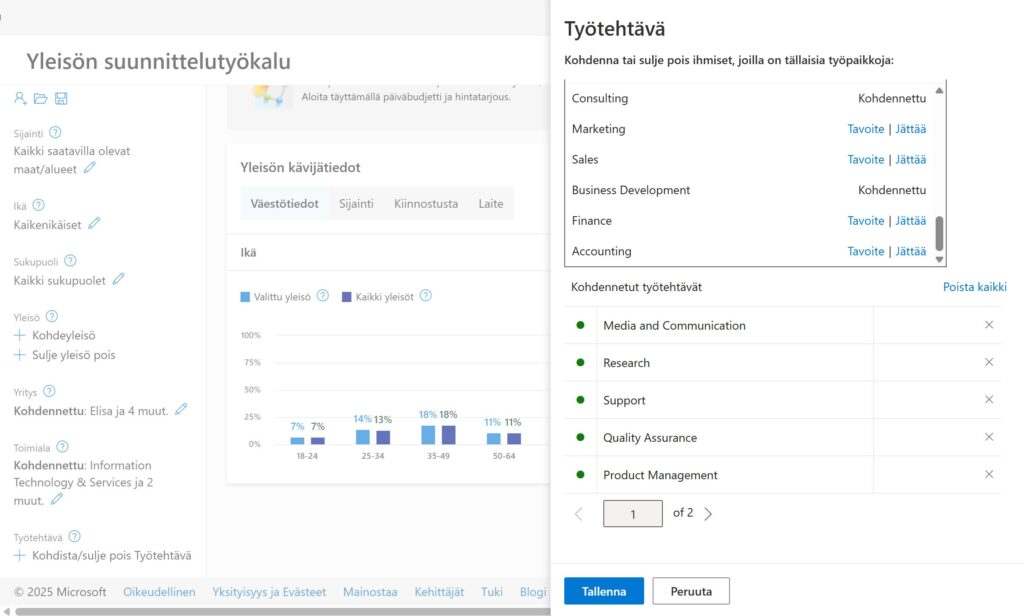This screenshot has height=616, width=1024.
Task: Go to next page with right chevron
Action: point(708,513)
